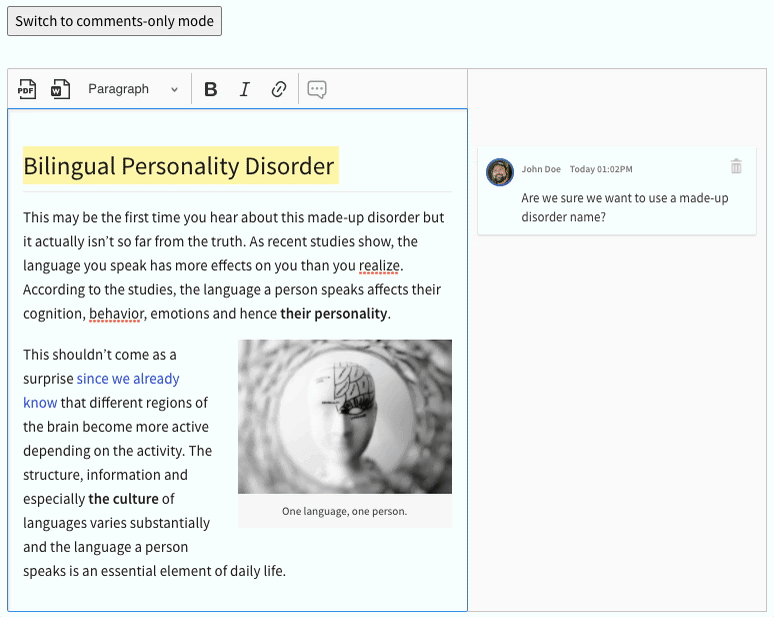The width and height of the screenshot is (774, 617).
Task: Open the 'since we already know' link
Action: pos(128,379)
